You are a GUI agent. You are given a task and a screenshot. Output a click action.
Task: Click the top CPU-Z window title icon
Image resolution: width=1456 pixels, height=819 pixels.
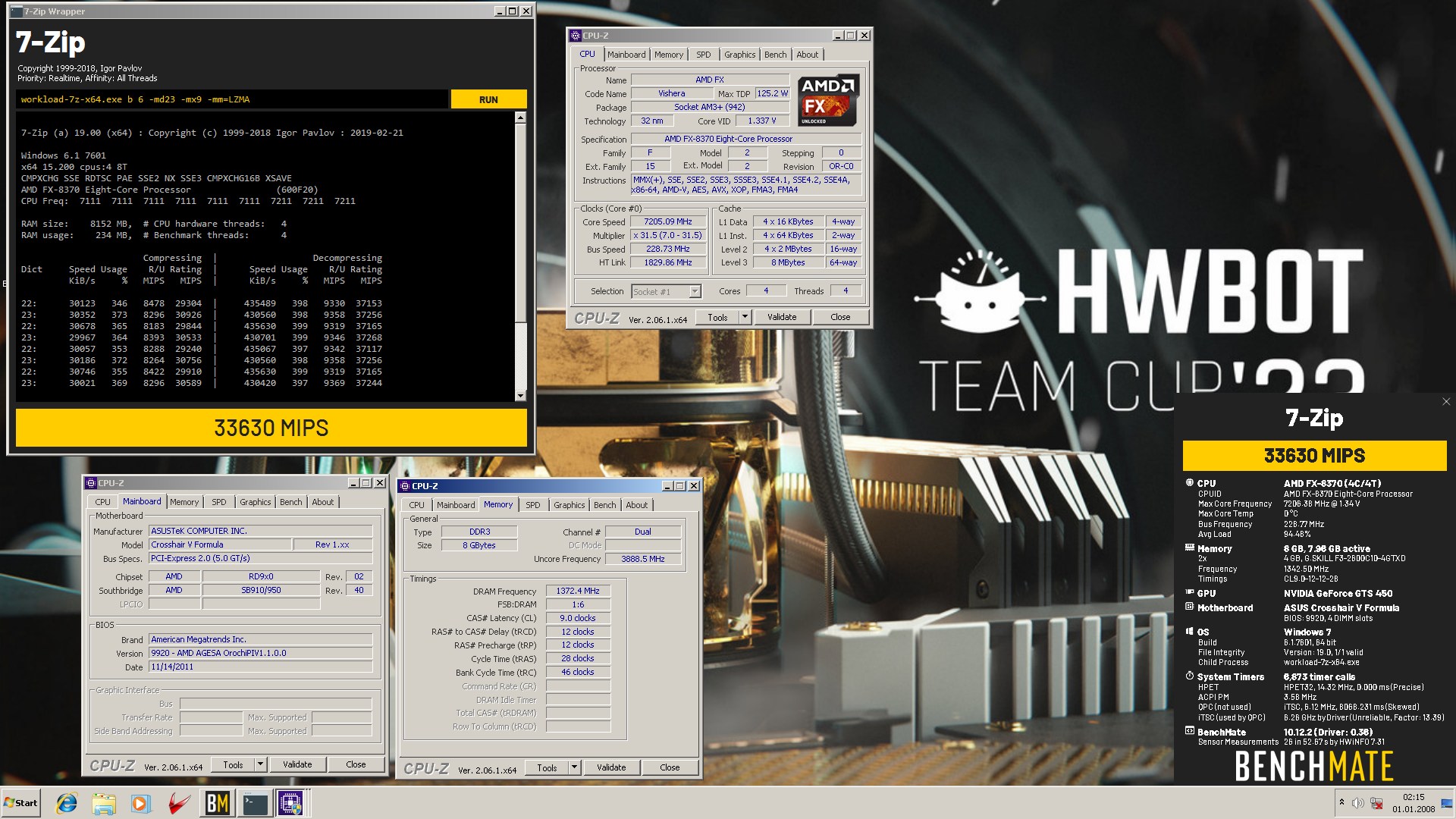pyautogui.click(x=576, y=36)
